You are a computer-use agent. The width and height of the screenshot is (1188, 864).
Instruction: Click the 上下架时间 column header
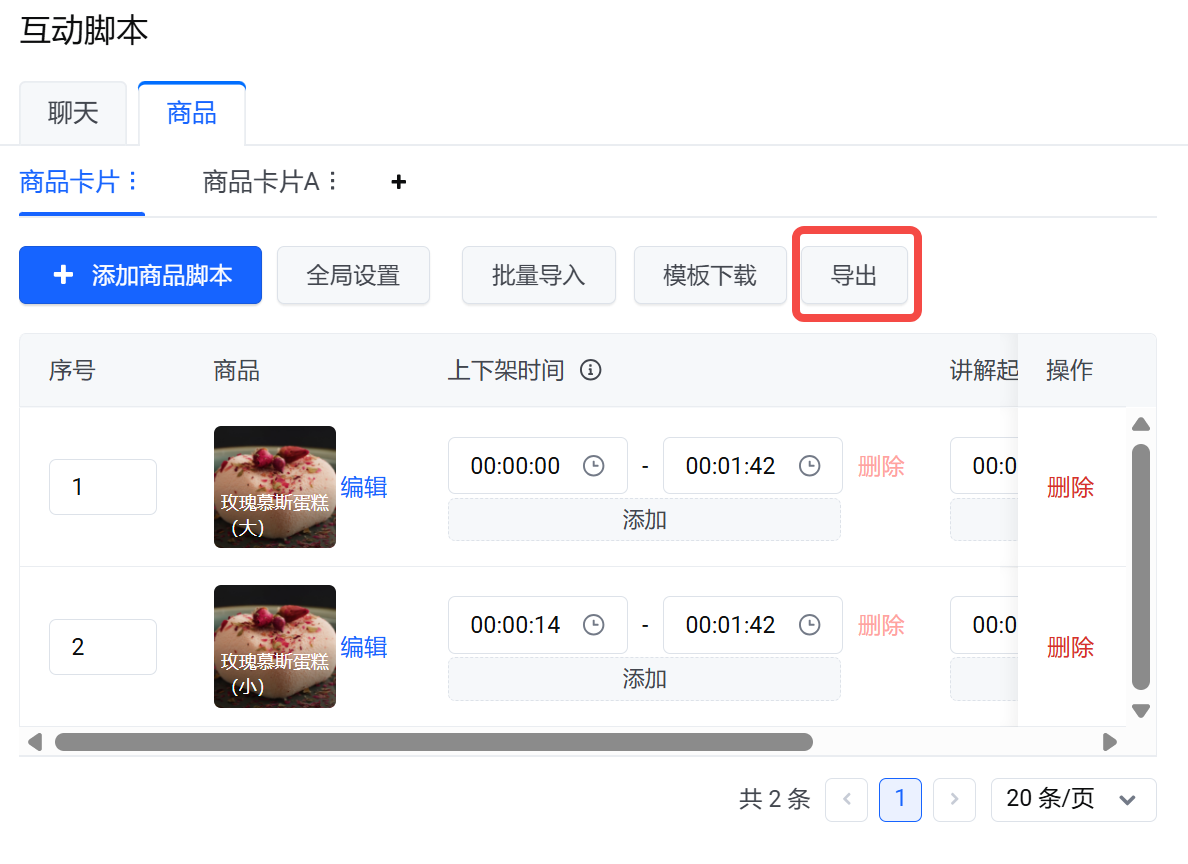506,371
